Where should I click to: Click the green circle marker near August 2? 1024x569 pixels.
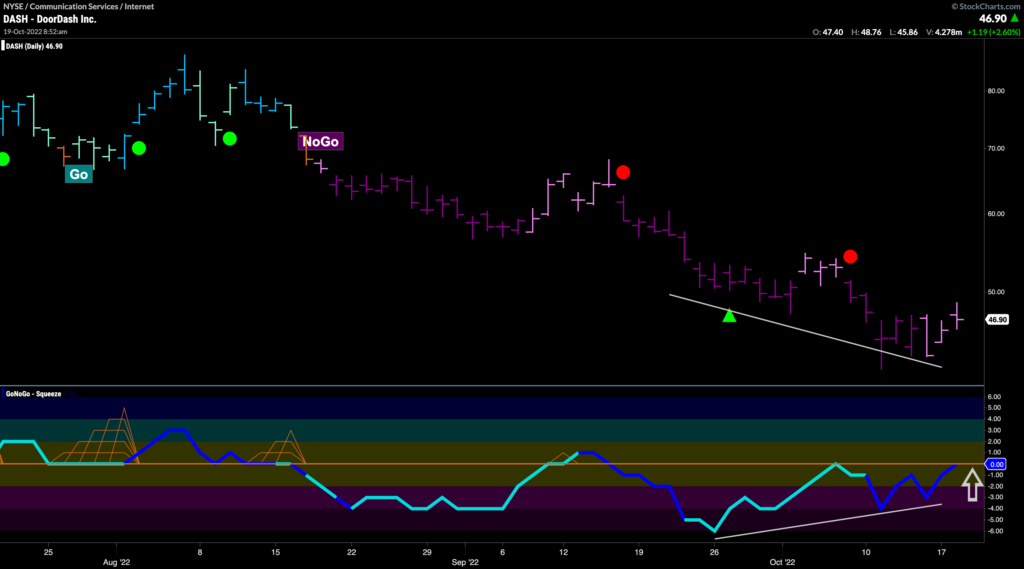pos(139,148)
